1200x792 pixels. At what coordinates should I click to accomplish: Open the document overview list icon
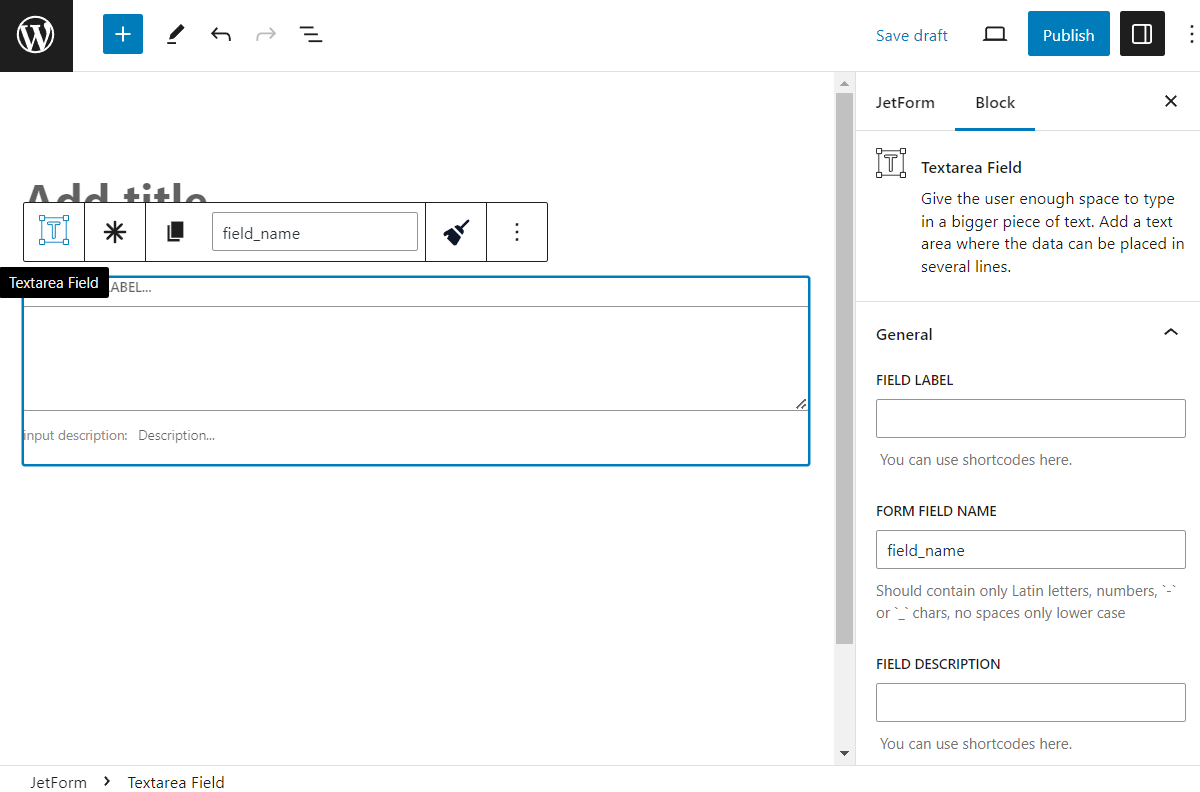[x=311, y=33]
